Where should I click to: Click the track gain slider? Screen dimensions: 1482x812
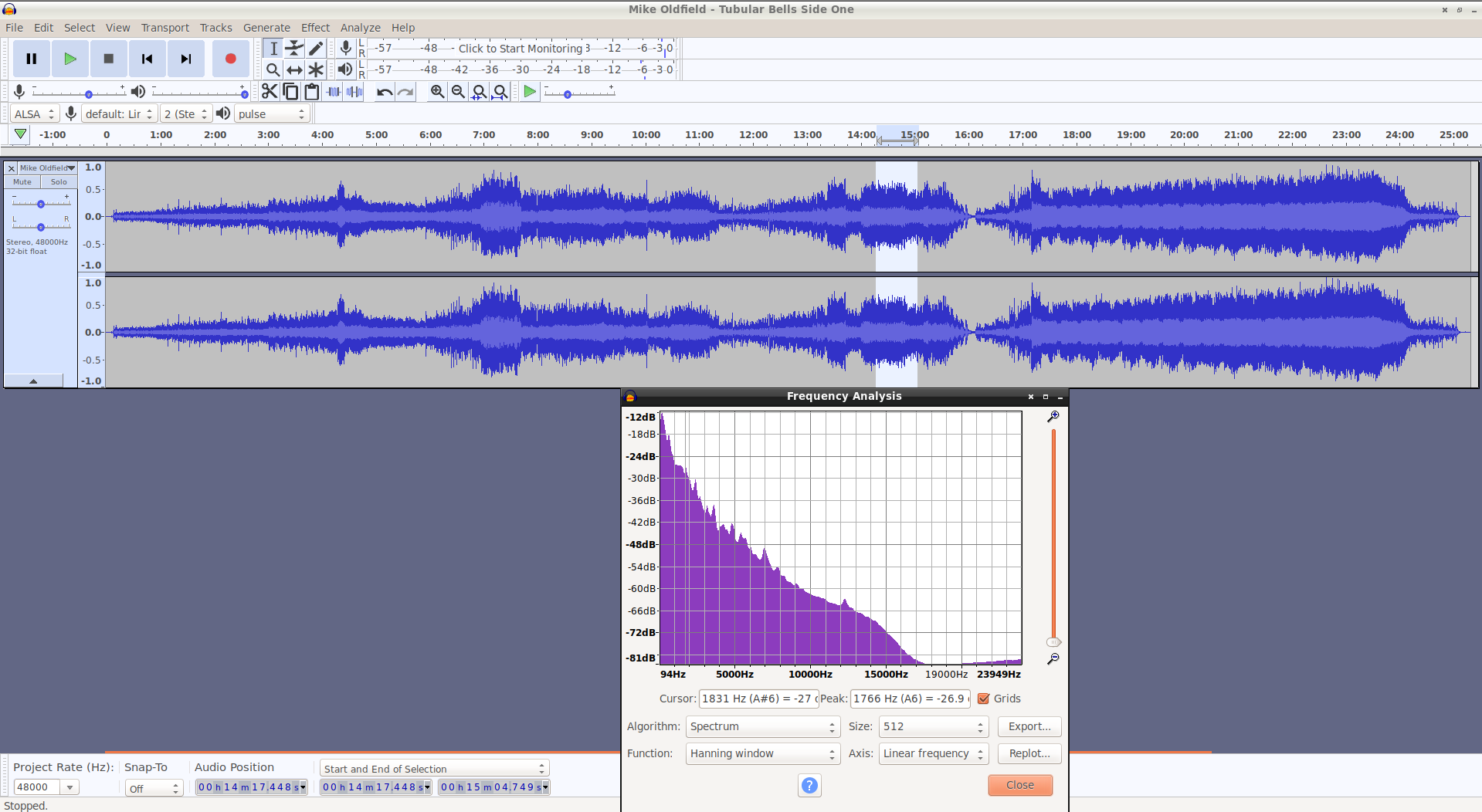41,204
